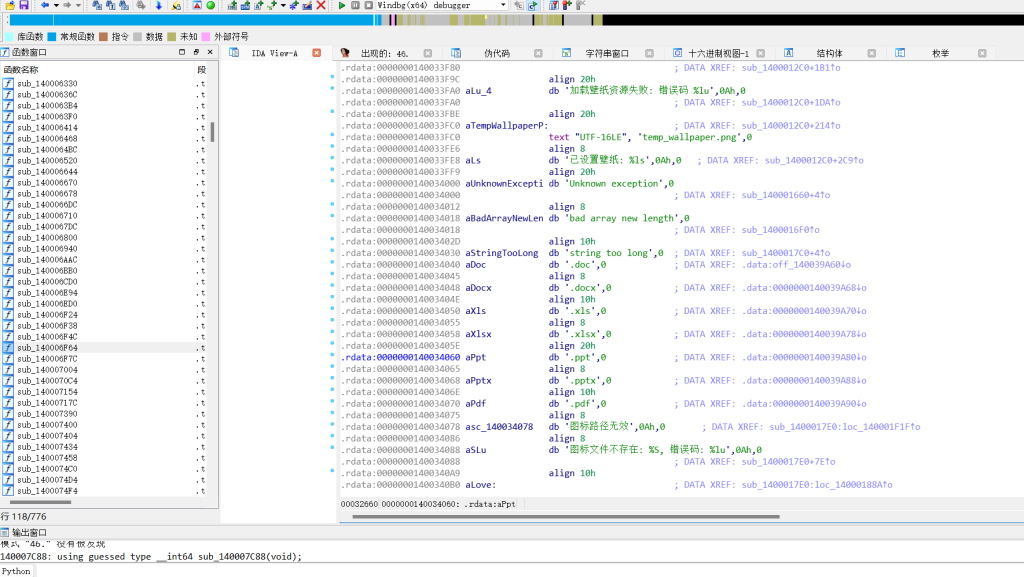Viewport: 1024px width, 577px height.
Task: Switch to the IDA View-A tab
Action: click(x=276, y=53)
